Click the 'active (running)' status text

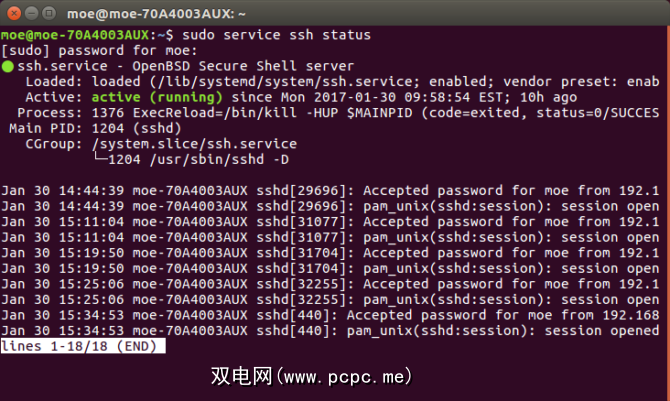[x=148, y=98]
